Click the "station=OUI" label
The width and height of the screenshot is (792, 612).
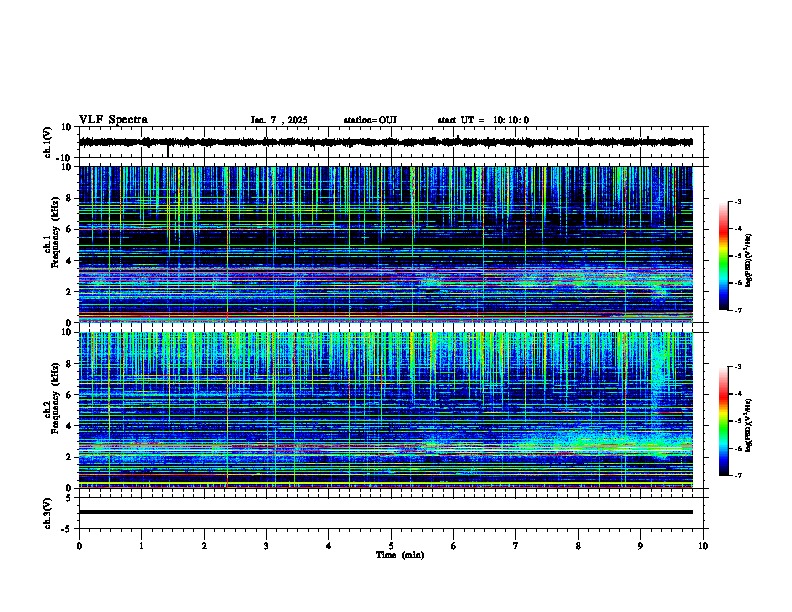point(370,120)
